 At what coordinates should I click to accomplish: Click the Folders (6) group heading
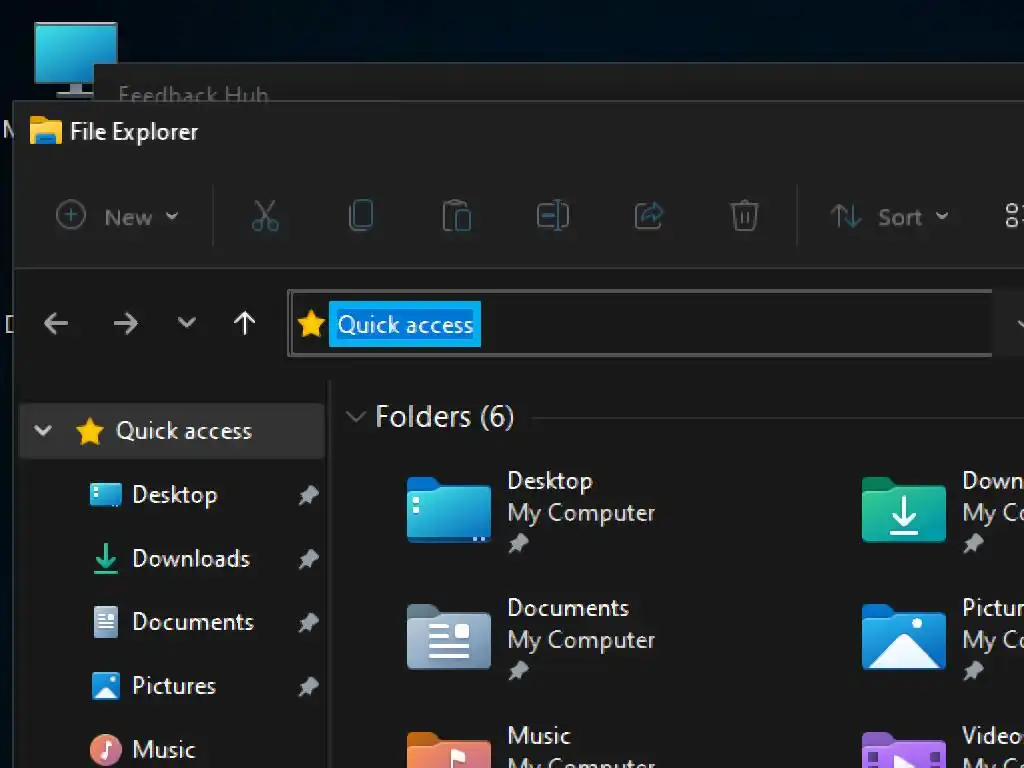click(445, 417)
